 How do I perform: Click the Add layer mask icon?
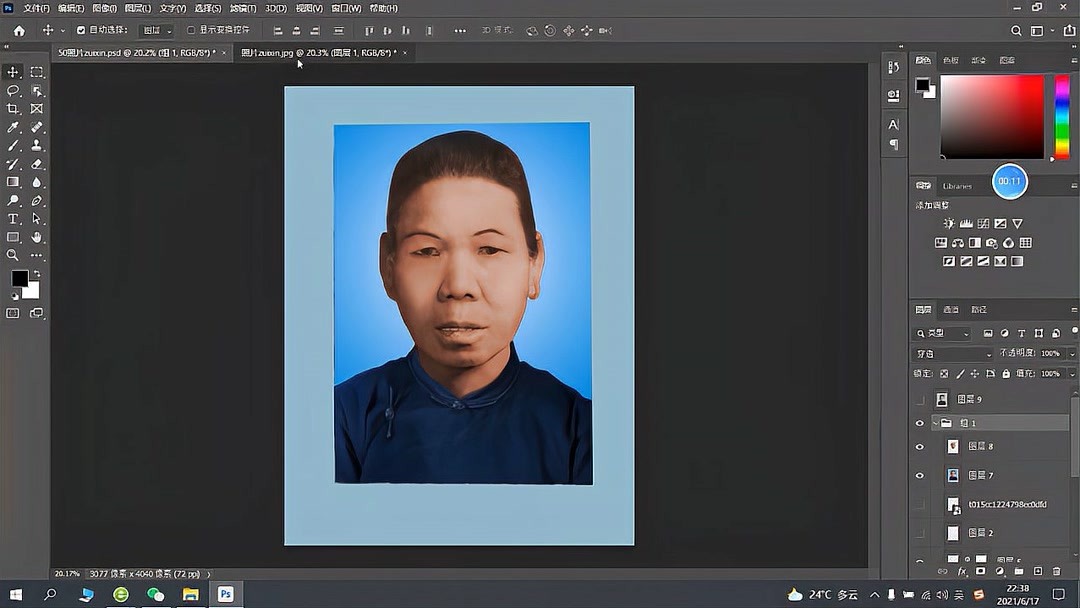click(982, 571)
